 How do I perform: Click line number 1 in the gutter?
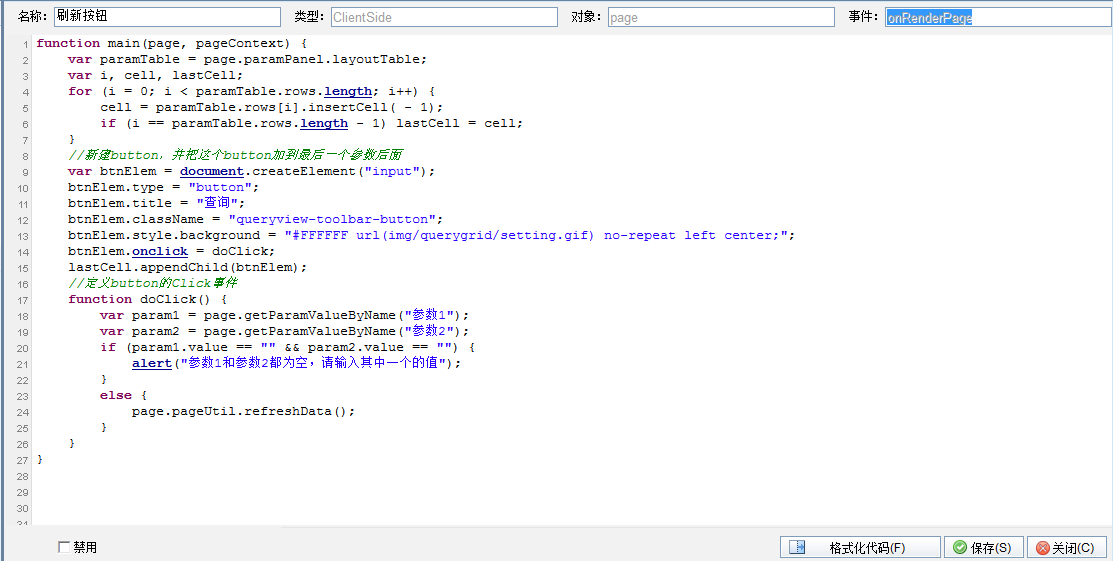coord(26,44)
